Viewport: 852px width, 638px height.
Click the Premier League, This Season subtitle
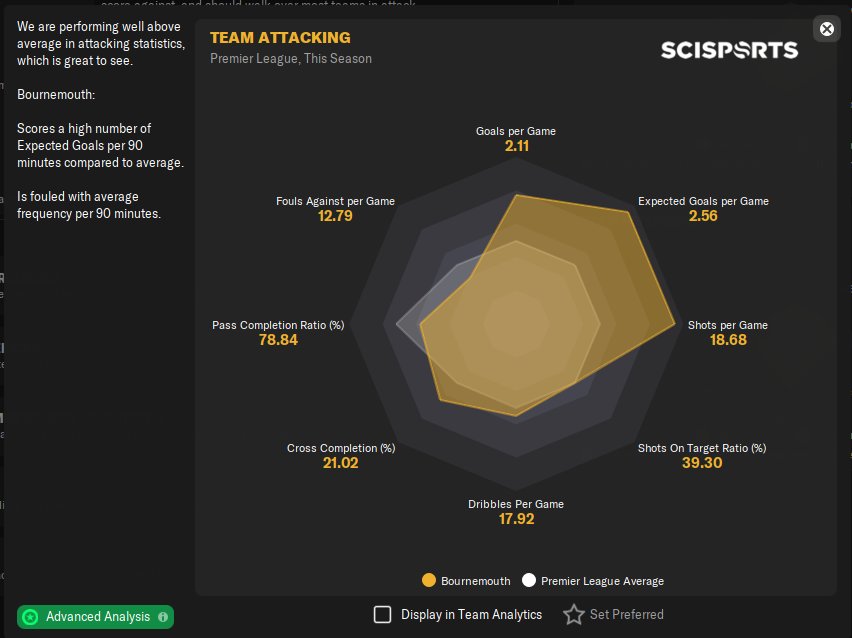291,59
